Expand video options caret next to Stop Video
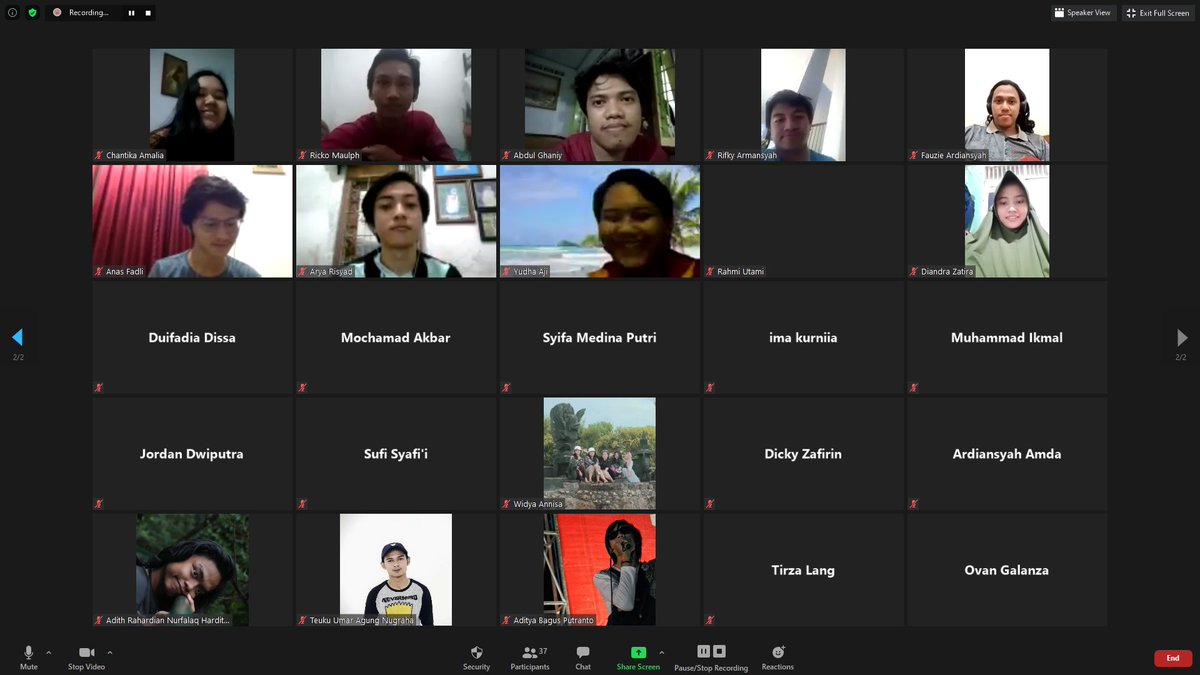Screen dimensions: 1200x675 (110, 653)
